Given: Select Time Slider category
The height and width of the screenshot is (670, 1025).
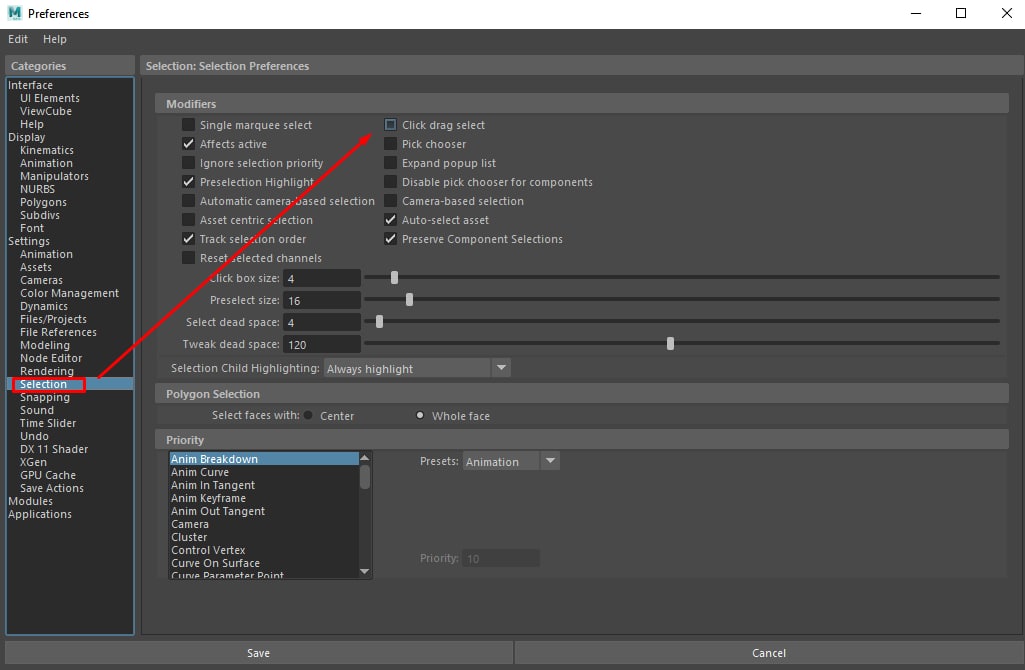Looking at the screenshot, I should pos(48,423).
